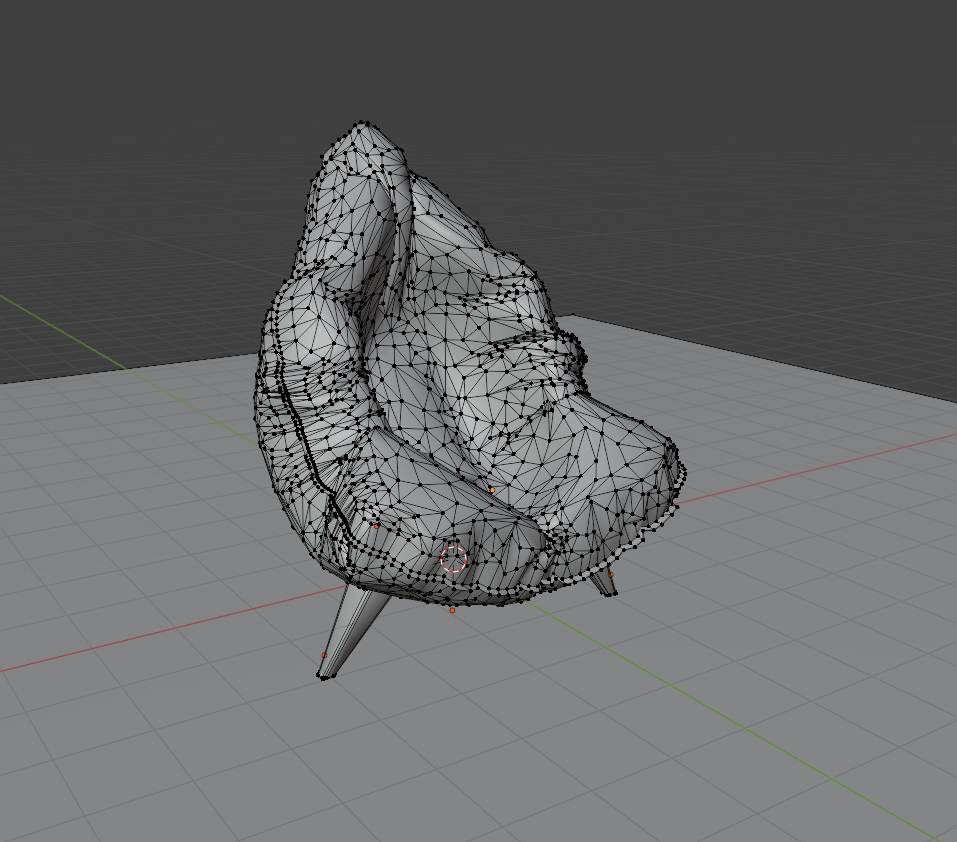Click the red-white 3D cursor circle
Screen dimensions: 957x842
click(x=453, y=560)
